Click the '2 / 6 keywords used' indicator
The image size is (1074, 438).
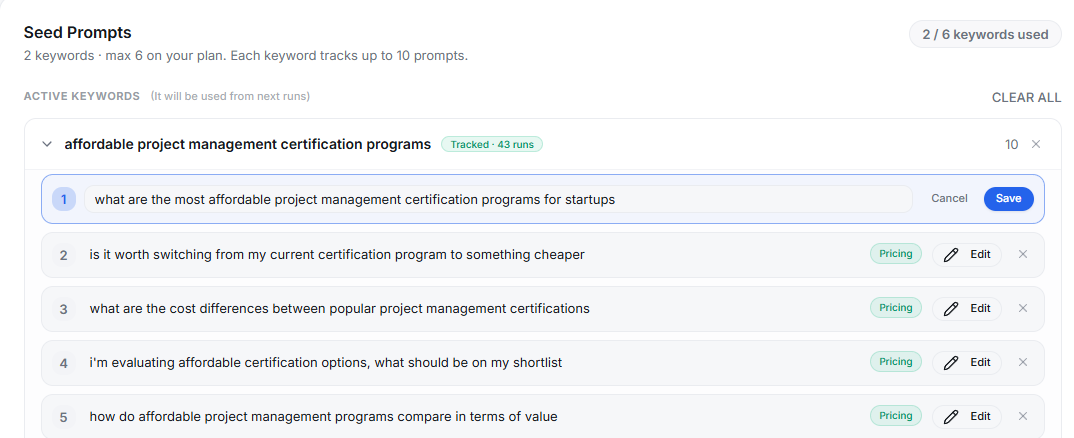[985, 34]
